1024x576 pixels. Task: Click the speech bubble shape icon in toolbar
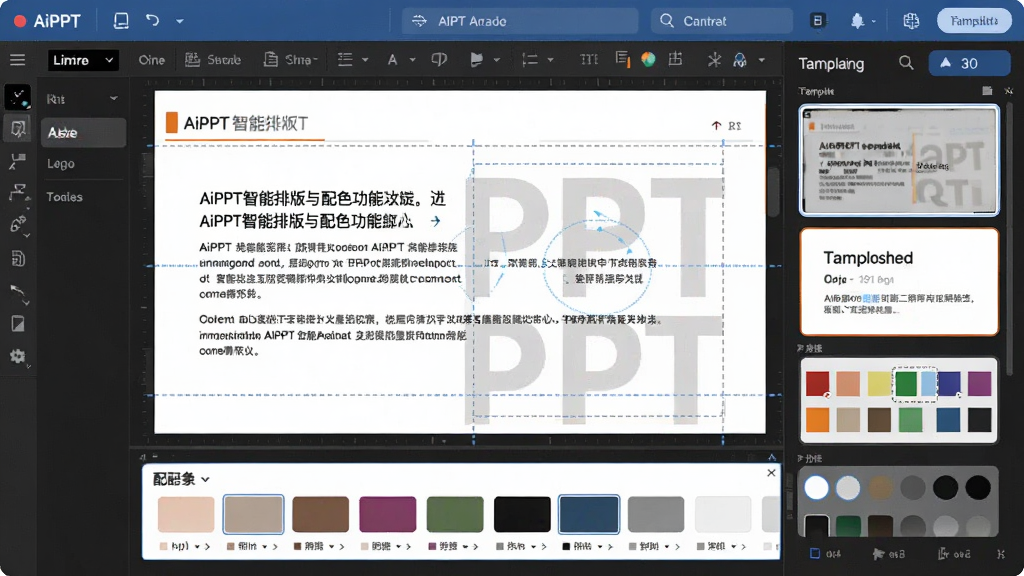point(439,59)
